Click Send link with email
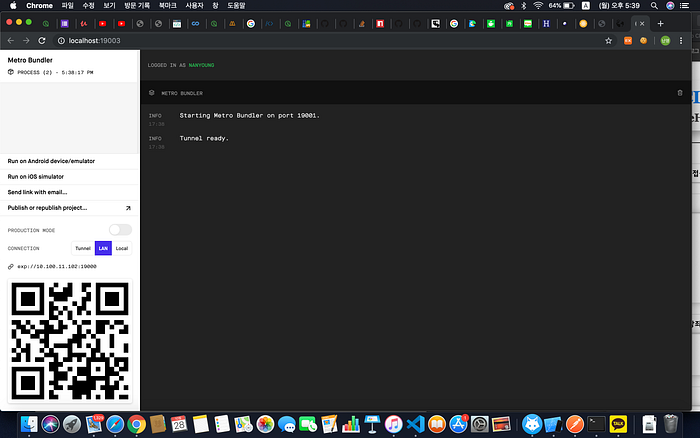Viewport: 700px width, 438px height. click(70, 192)
